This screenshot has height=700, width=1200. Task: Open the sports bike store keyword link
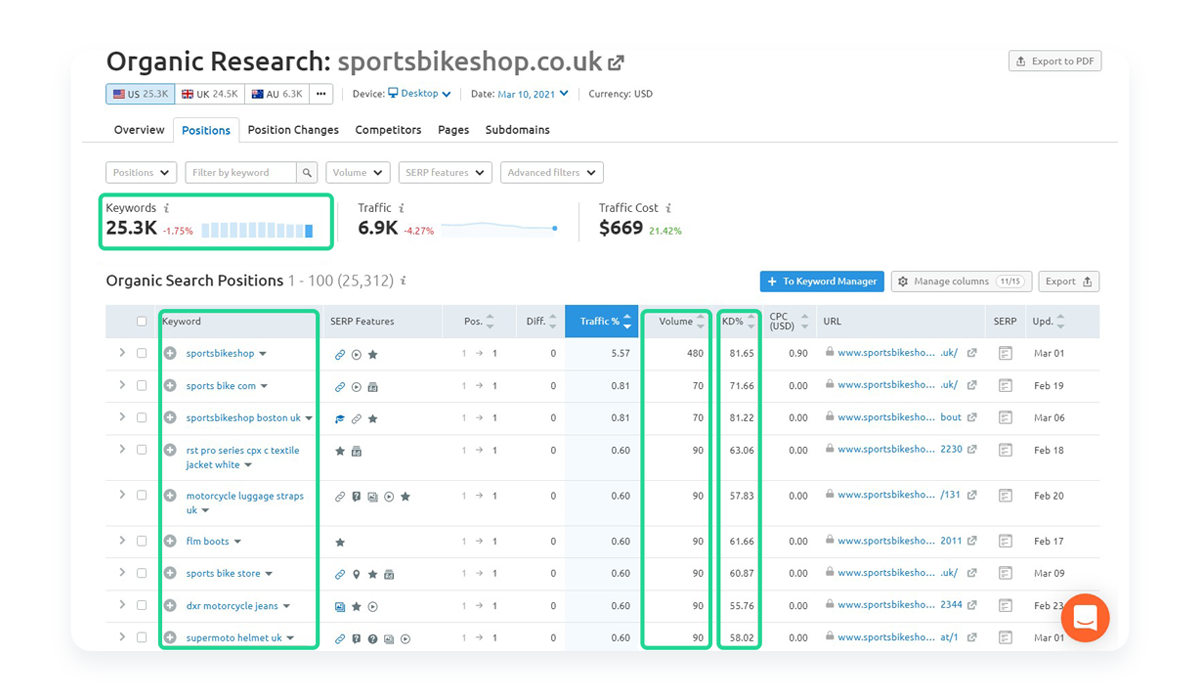pos(223,573)
